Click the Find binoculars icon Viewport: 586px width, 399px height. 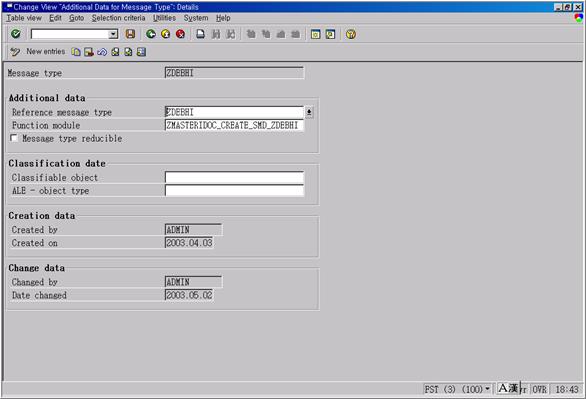[216, 34]
